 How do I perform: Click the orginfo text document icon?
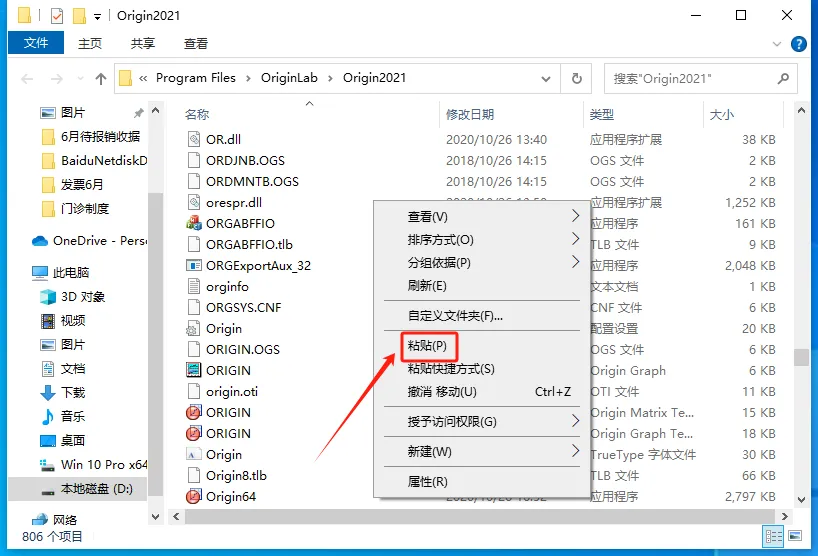pyautogui.click(x=194, y=286)
